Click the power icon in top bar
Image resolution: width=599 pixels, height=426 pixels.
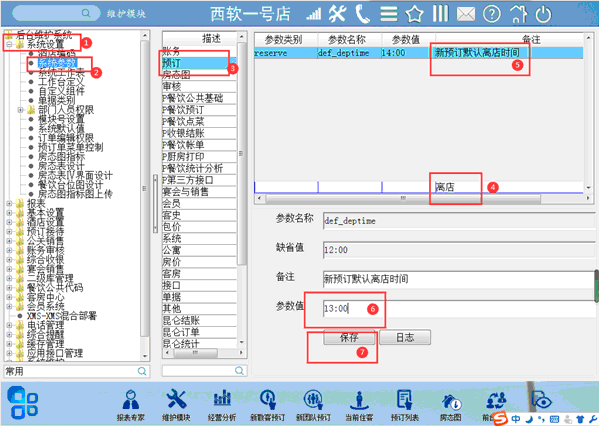543,15
